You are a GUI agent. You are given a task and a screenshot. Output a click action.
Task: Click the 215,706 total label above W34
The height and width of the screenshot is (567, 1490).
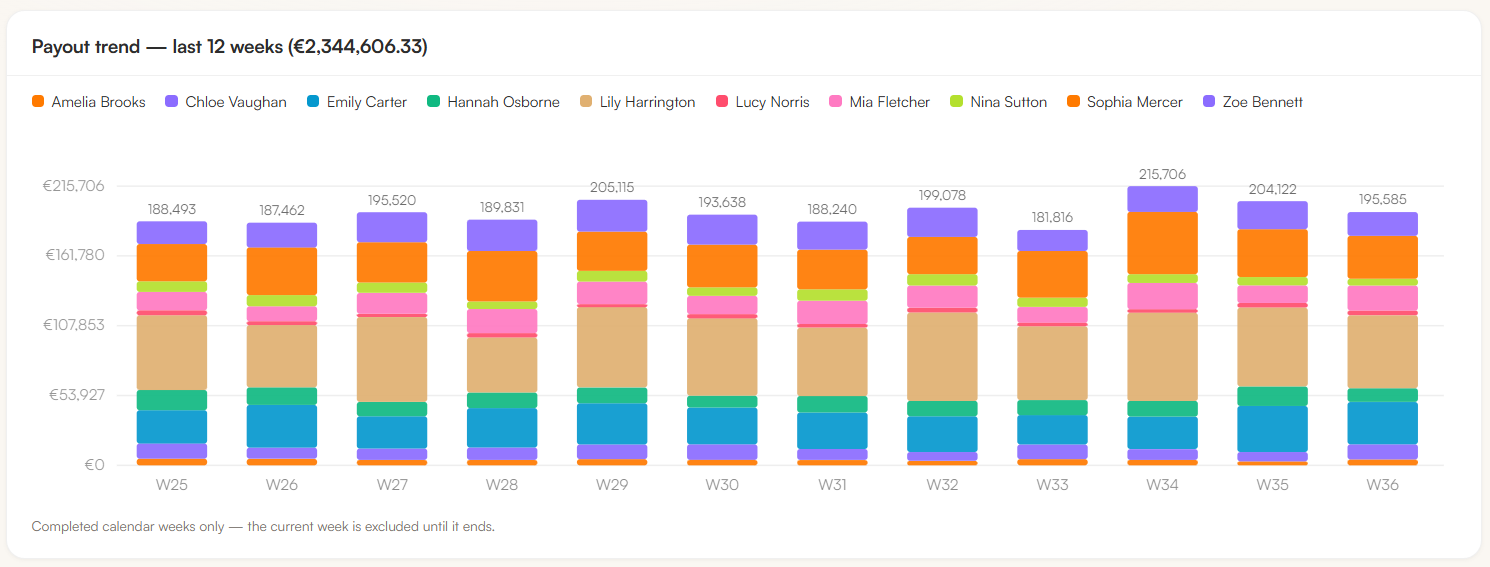(x=1162, y=174)
